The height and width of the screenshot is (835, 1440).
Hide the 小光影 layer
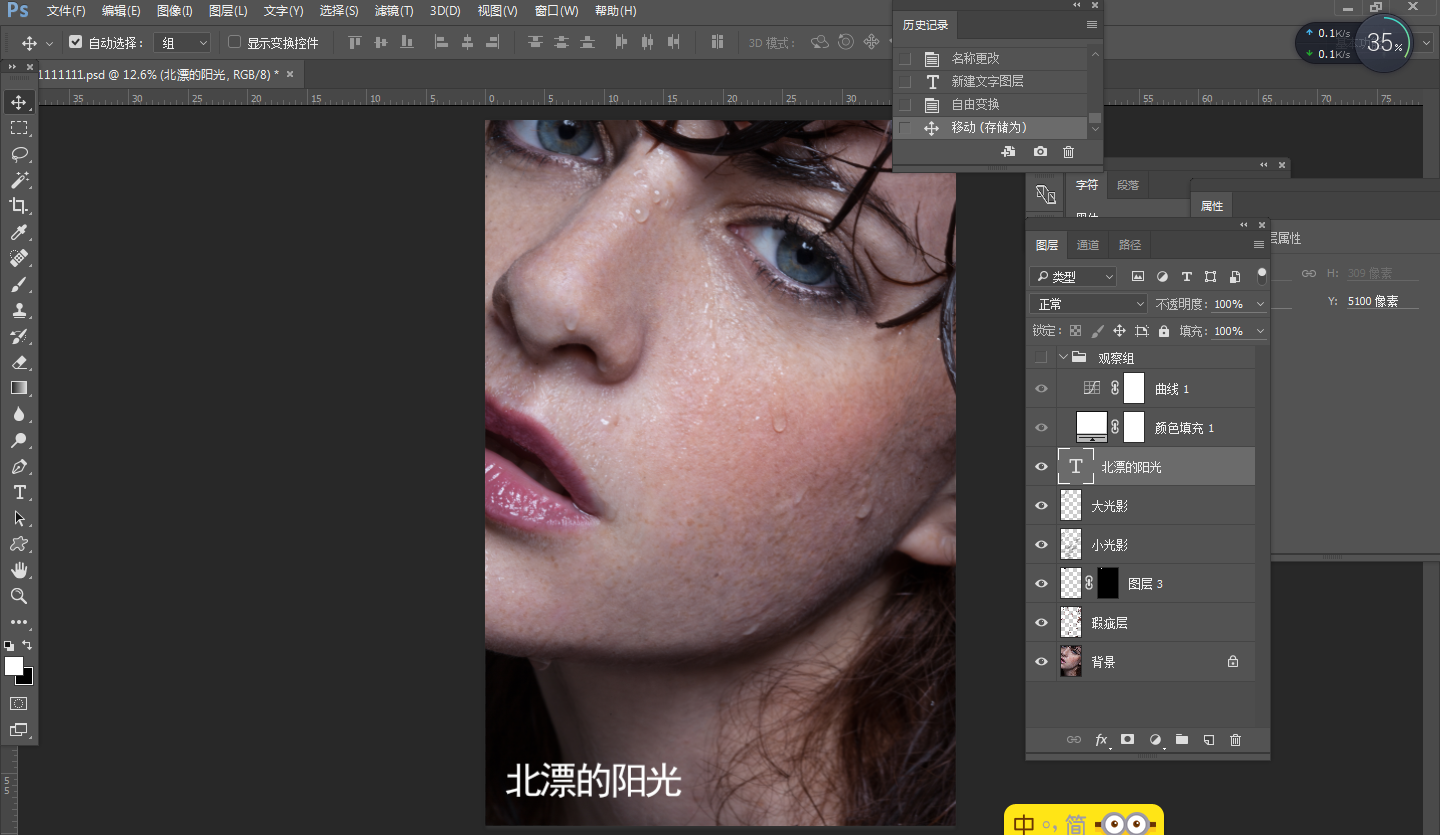click(x=1041, y=545)
